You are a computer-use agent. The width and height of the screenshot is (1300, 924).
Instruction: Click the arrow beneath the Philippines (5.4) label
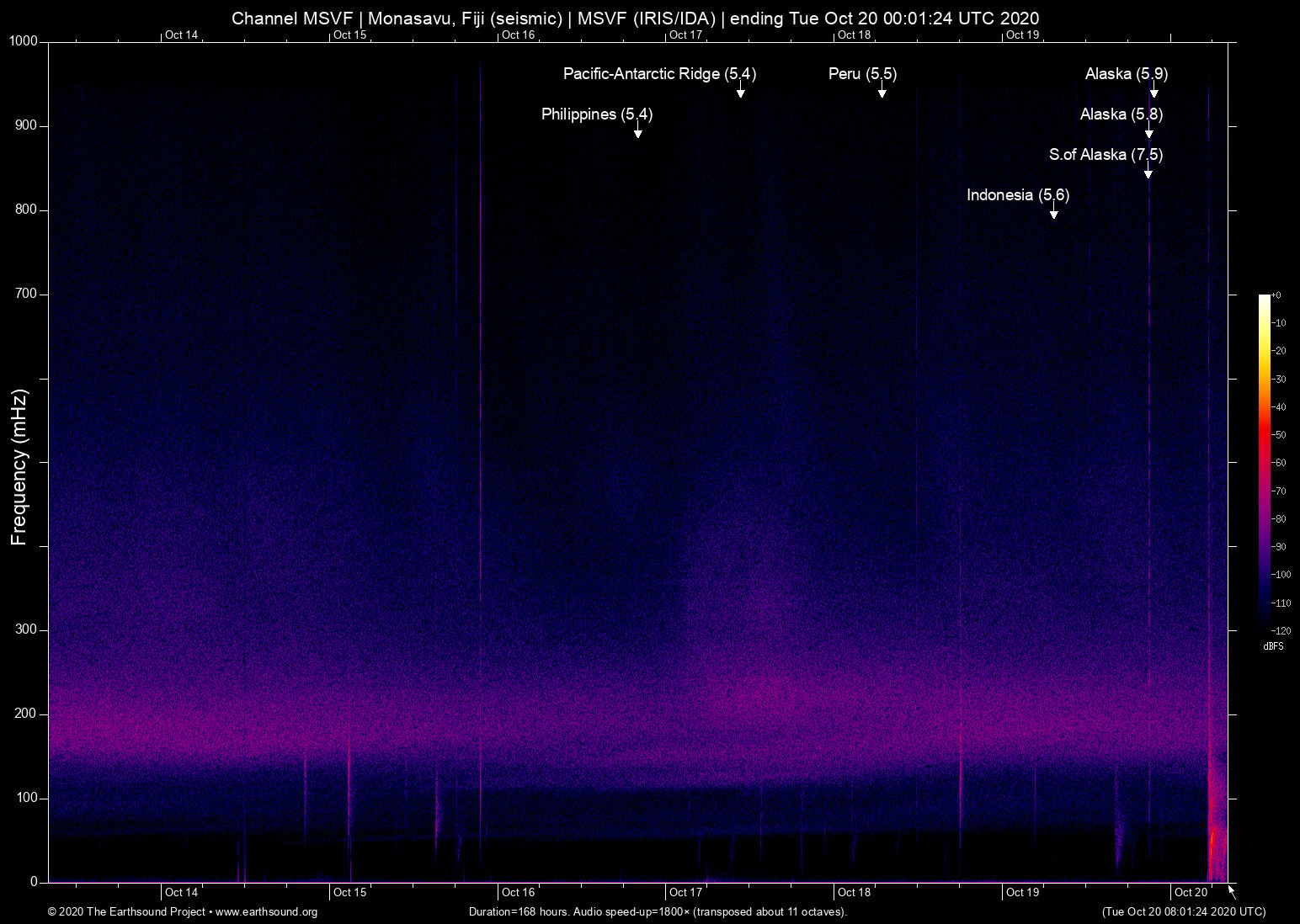[x=638, y=132]
